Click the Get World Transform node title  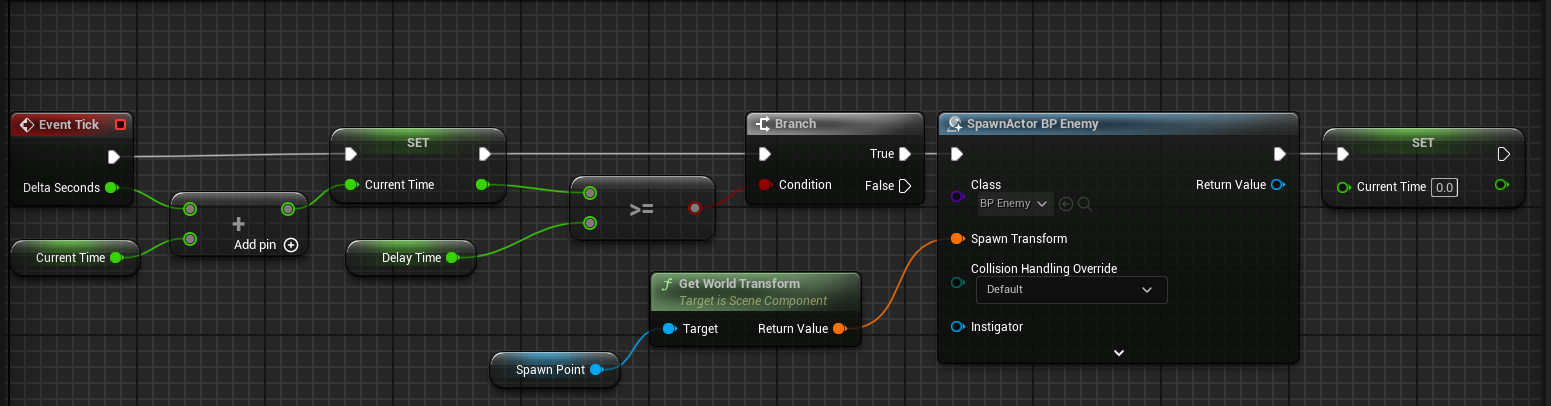pos(739,284)
